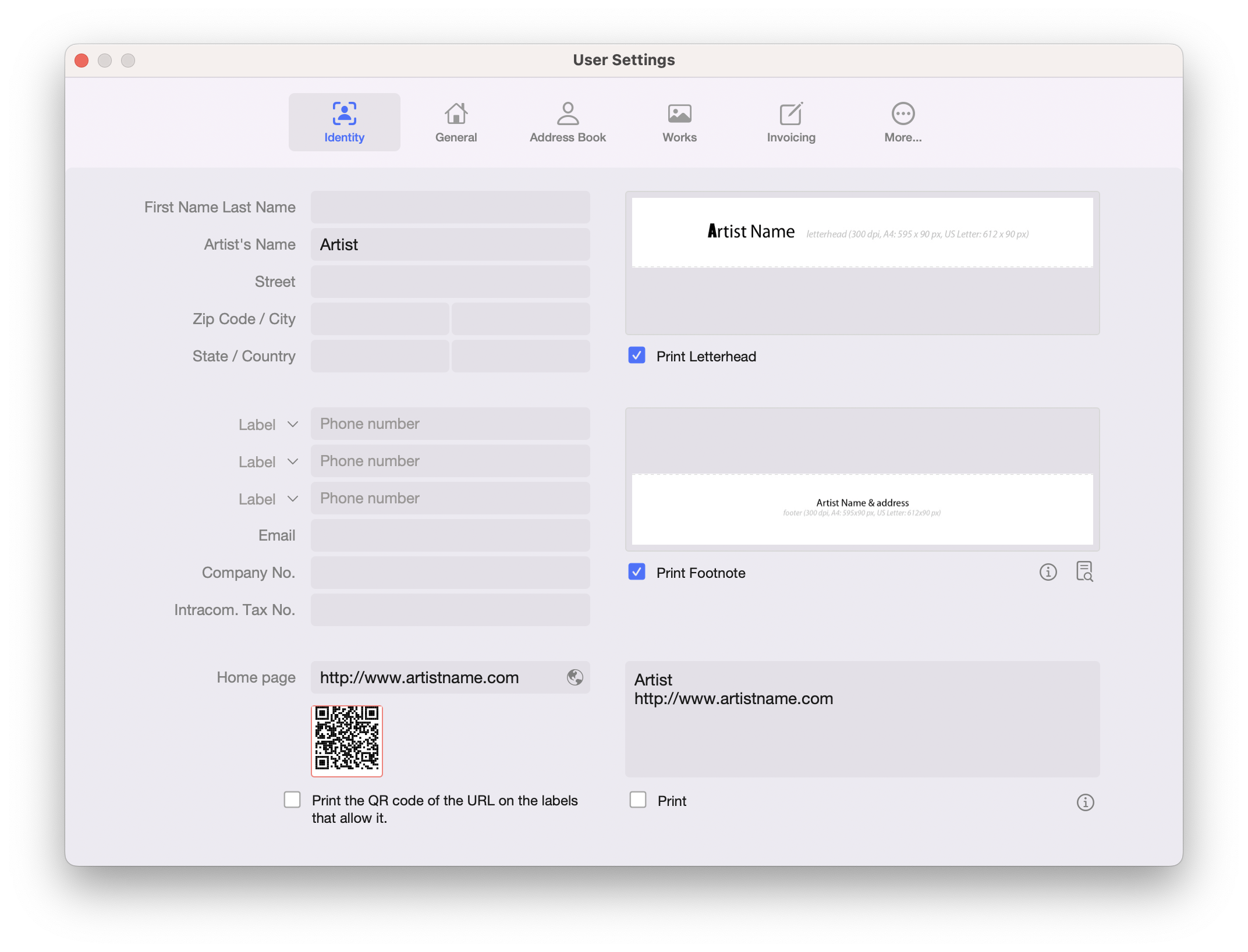1248x952 pixels.
Task: Select the General settings section
Action: click(x=456, y=121)
